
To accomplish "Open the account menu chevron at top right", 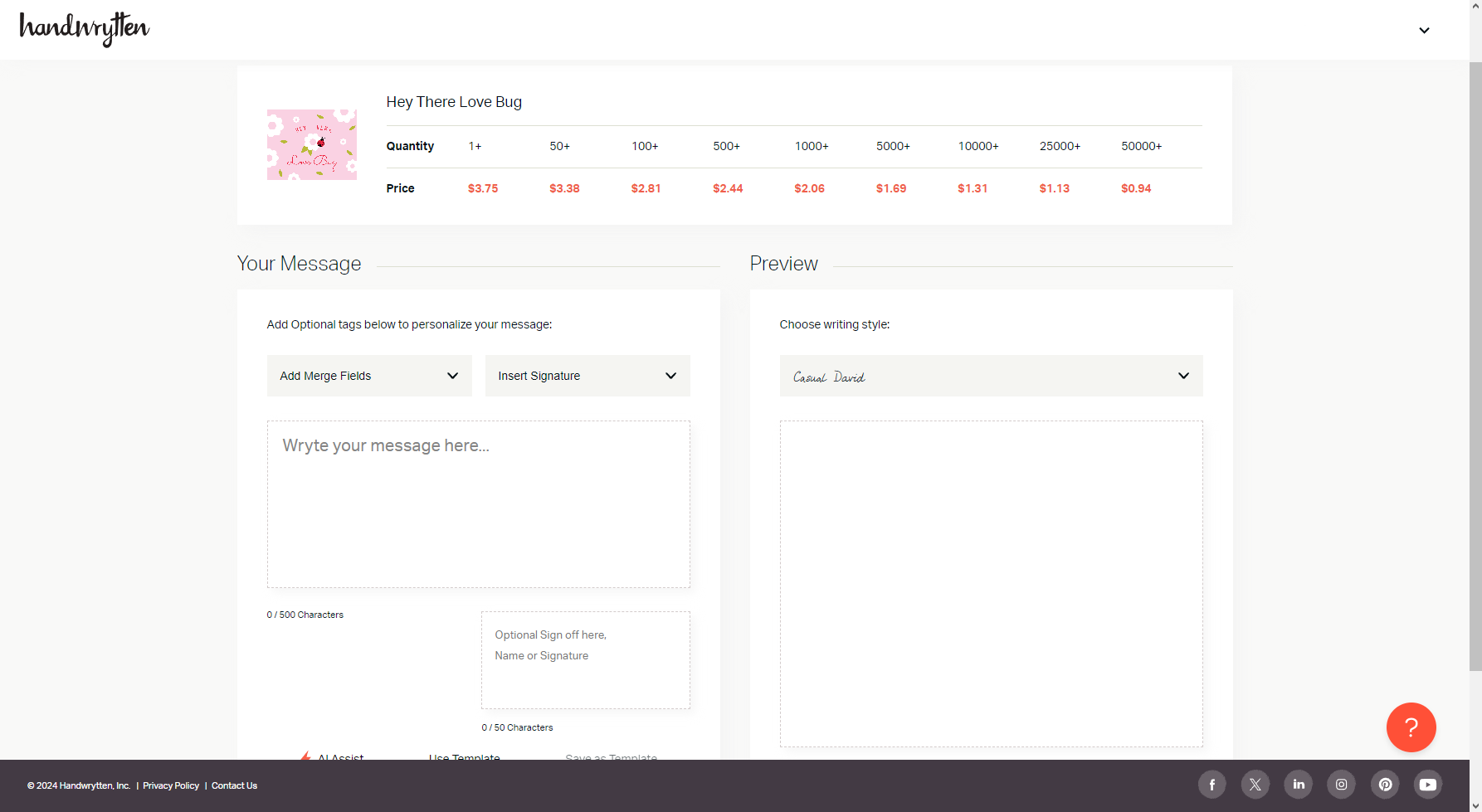I will point(1424,30).
